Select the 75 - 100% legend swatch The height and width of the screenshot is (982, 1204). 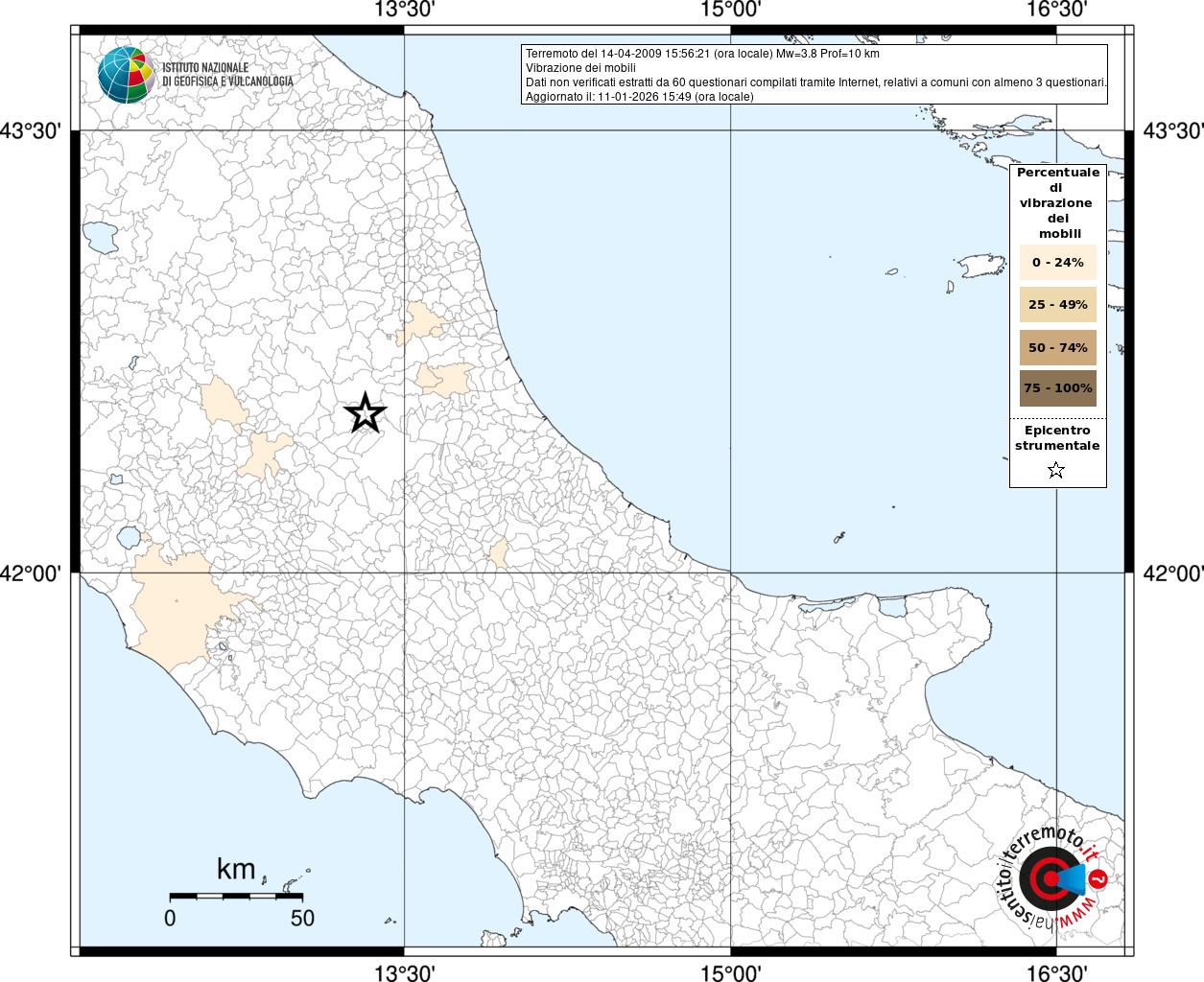coord(1057,388)
